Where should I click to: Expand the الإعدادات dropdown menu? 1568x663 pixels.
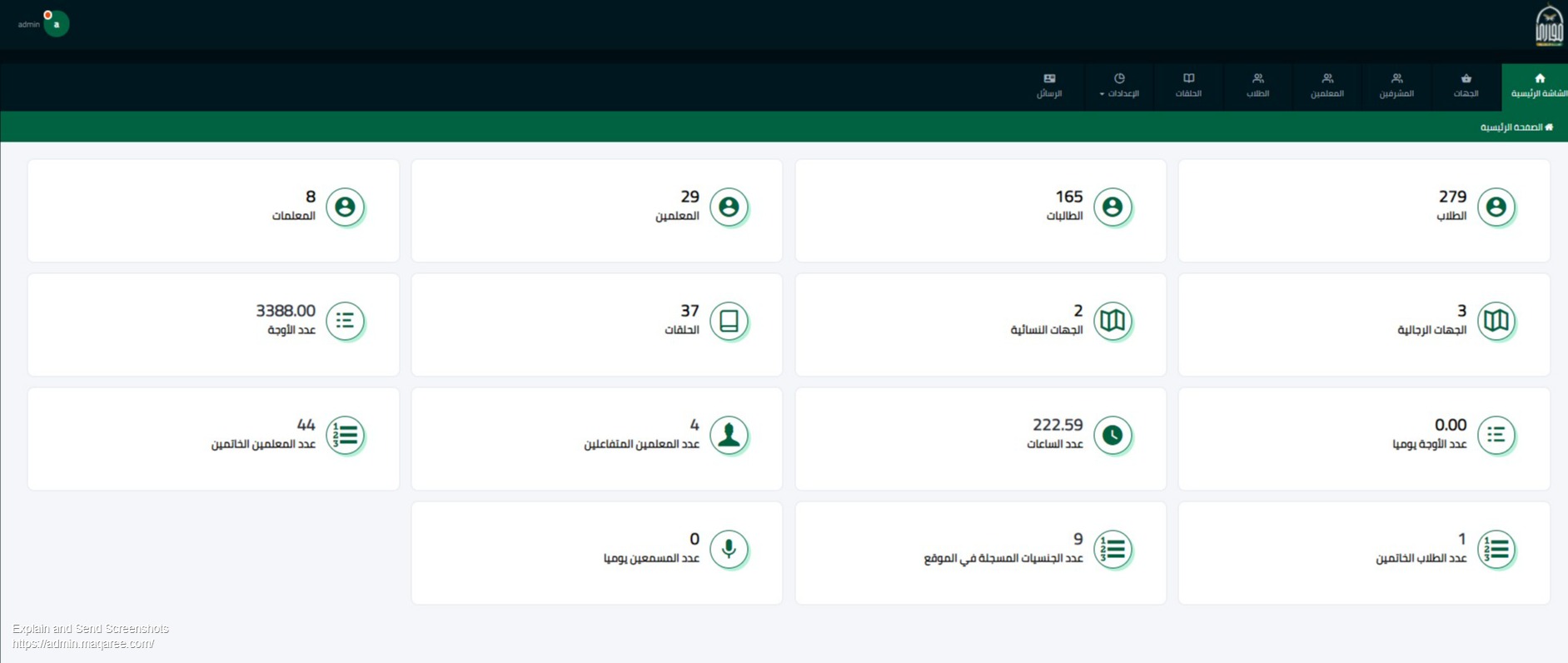[1119, 87]
